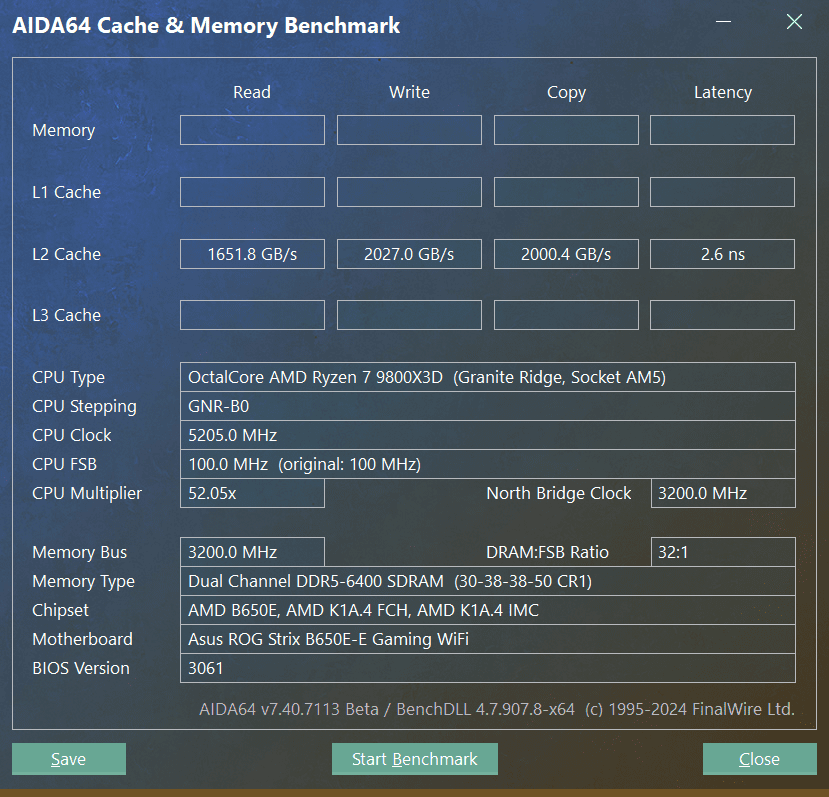
Task: Click the CPU Type field with Ryzen 7 9800X3D
Action: point(487,377)
